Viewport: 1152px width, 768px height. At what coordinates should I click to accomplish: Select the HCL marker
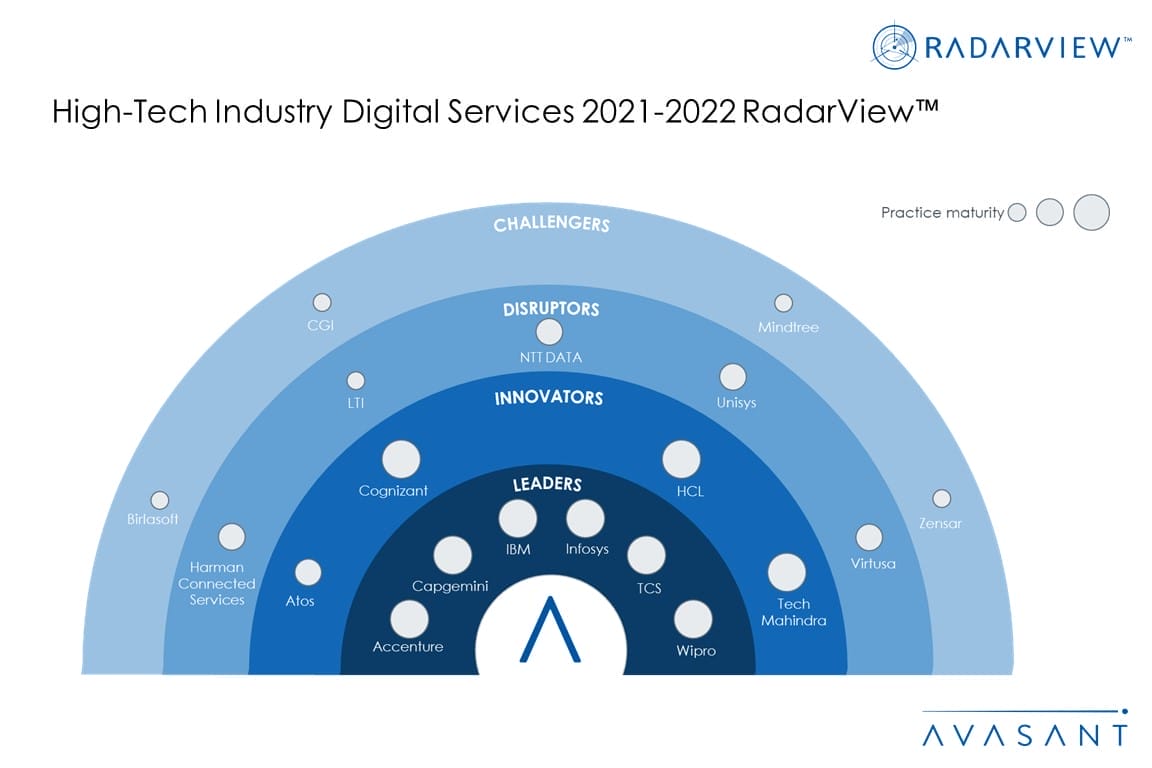(x=681, y=460)
